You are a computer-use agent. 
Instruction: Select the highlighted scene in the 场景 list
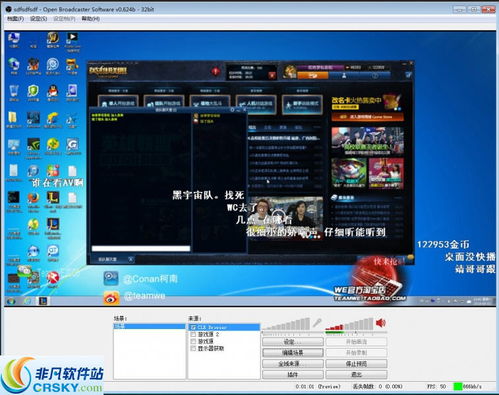(x=149, y=326)
